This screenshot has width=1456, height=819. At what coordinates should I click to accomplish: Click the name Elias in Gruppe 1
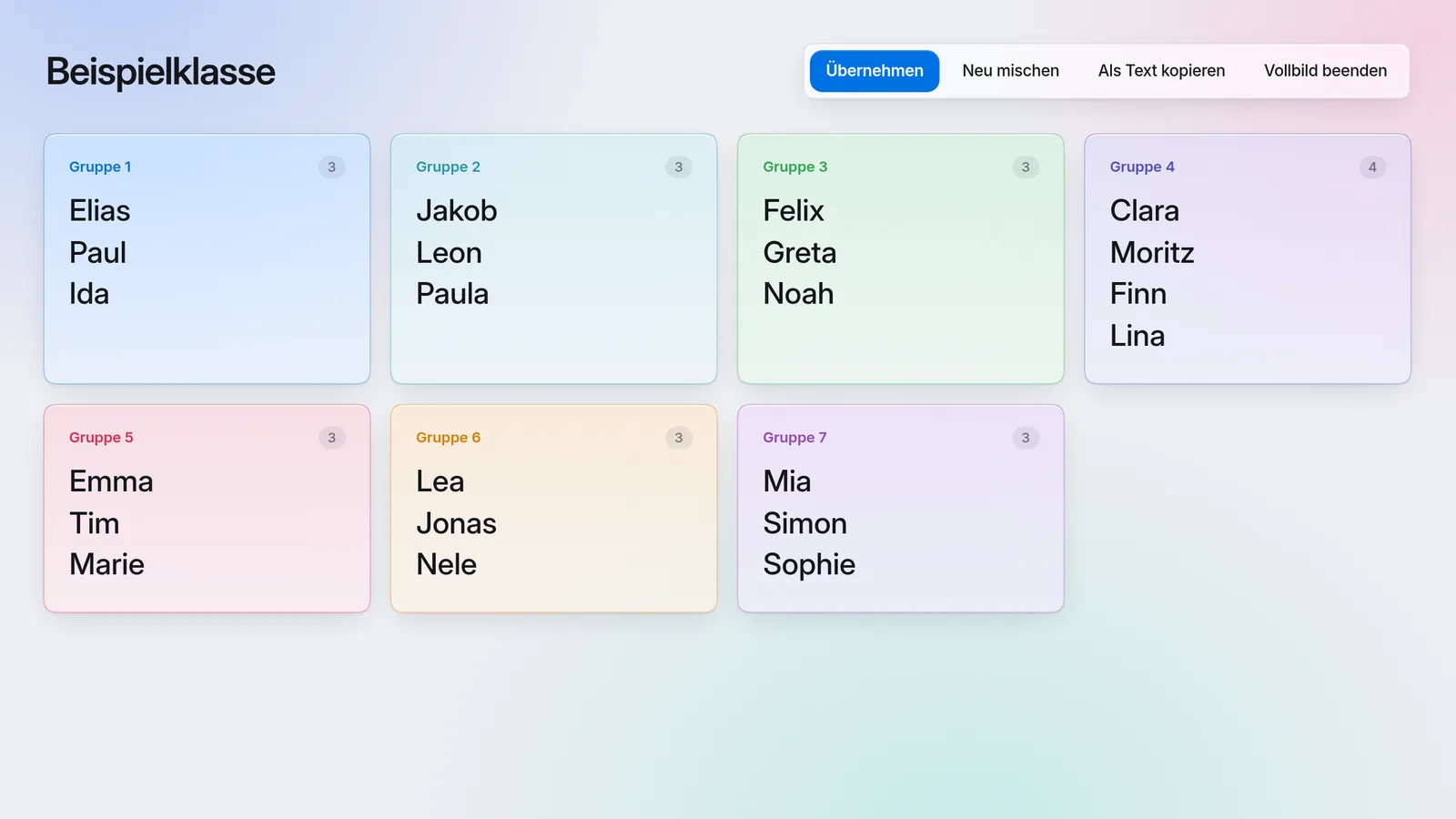pyautogui.click(x=100, y=211)
